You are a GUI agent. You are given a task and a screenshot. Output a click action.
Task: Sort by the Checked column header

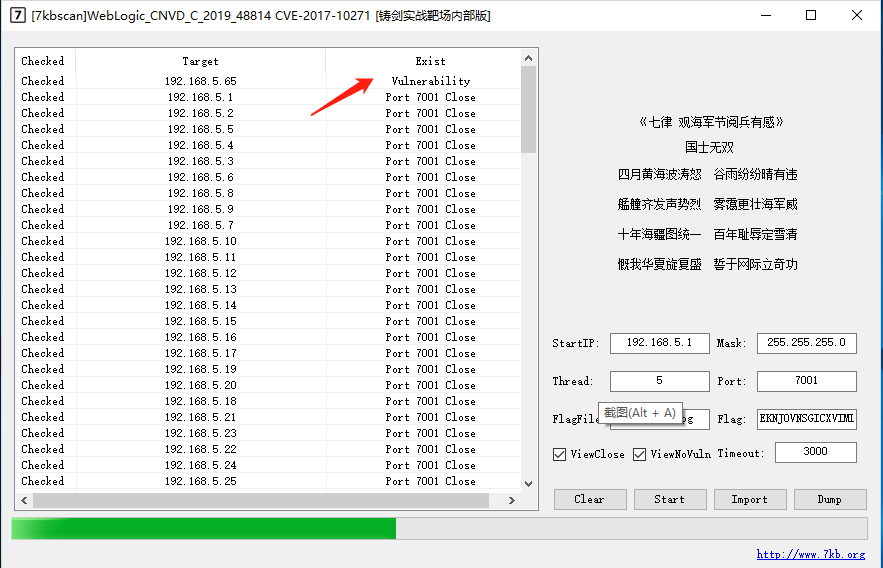click(45, 61)
